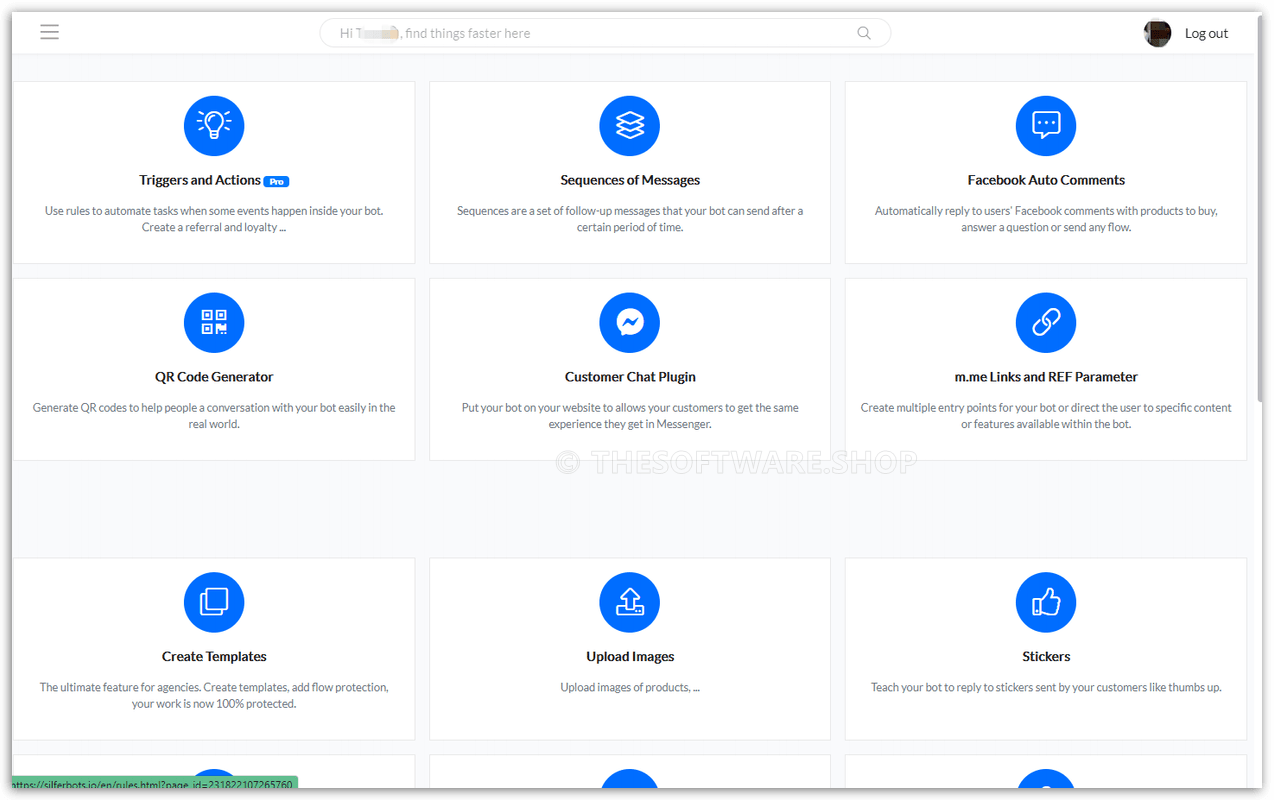The width and height of the screenshot is (1274, 800).
Task: Open the Facebook Auto Comments card
Action: (1045, 172)
